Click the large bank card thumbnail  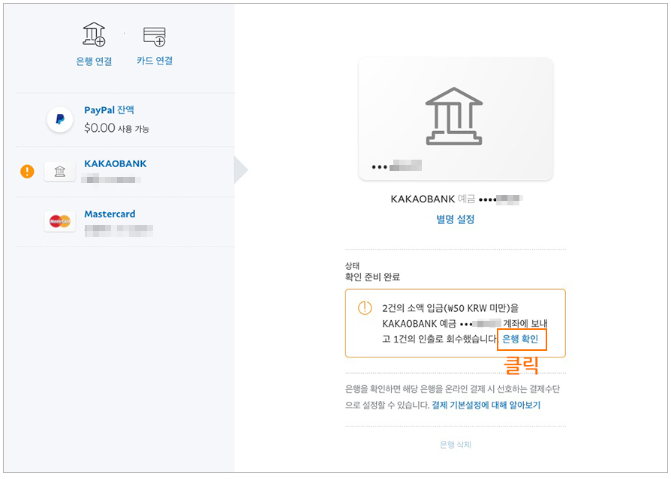coord(456,119)
